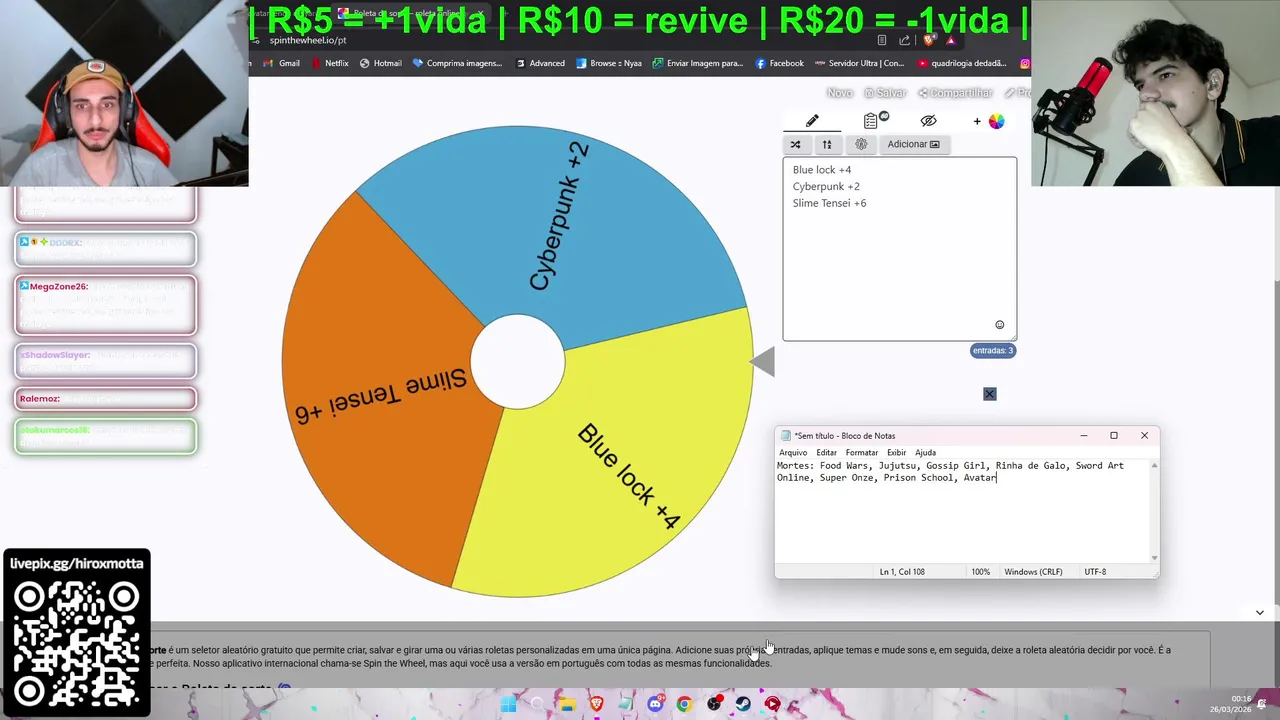Click the 'entradas: 3' badge

click(x=993, y=350)
